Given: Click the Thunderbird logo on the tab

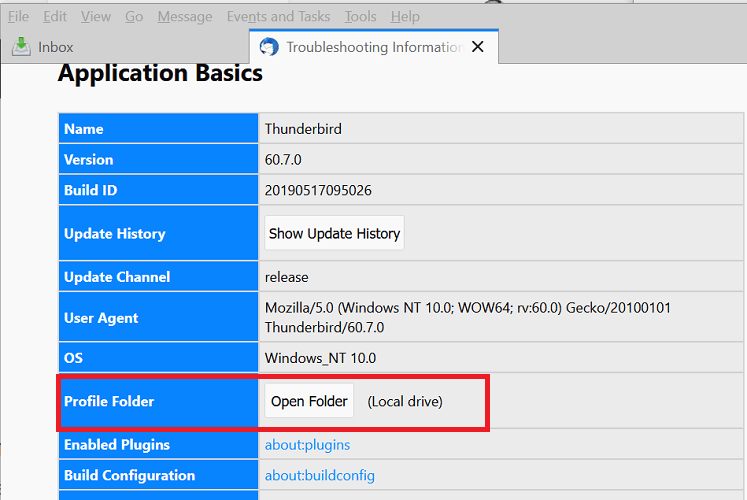Looking at the screenshot, I should [269, 47].
